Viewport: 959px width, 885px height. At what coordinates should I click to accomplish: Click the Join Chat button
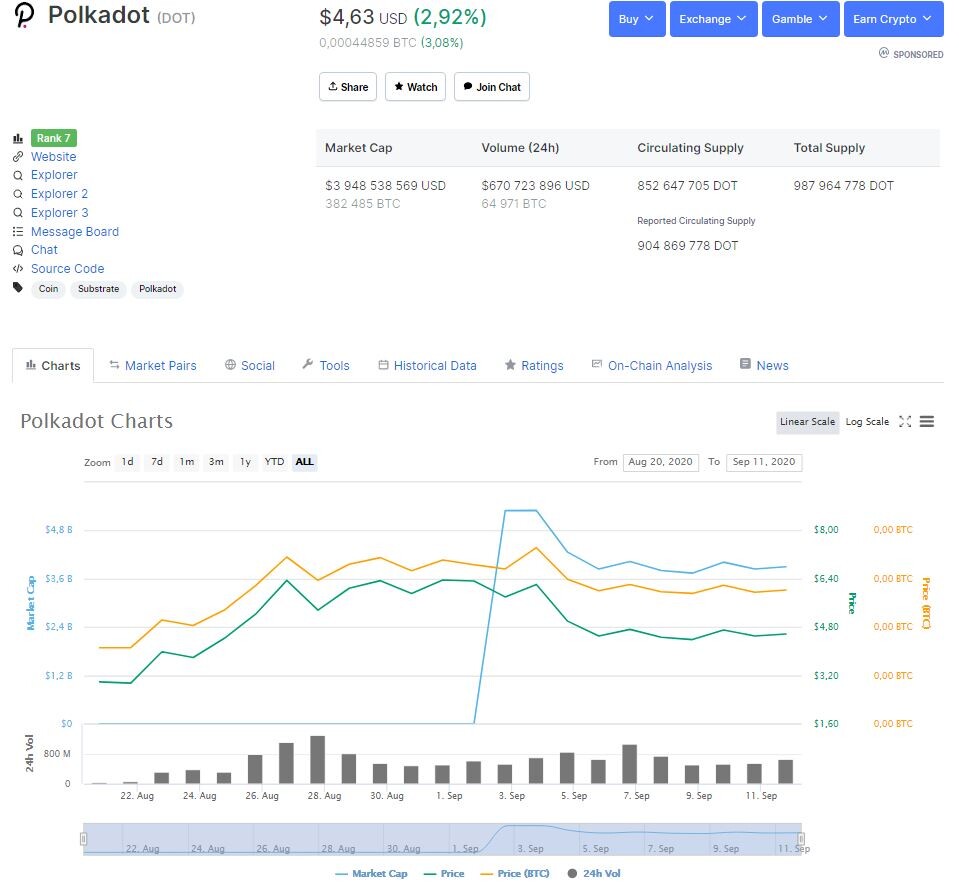coord(492,87)
